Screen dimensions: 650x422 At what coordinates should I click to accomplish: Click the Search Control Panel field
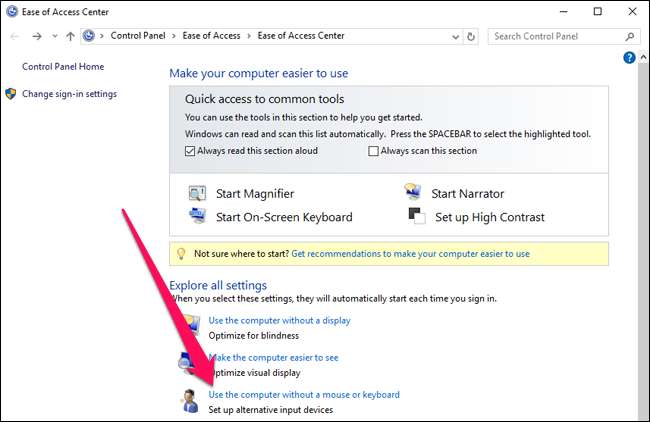(557, 36)
